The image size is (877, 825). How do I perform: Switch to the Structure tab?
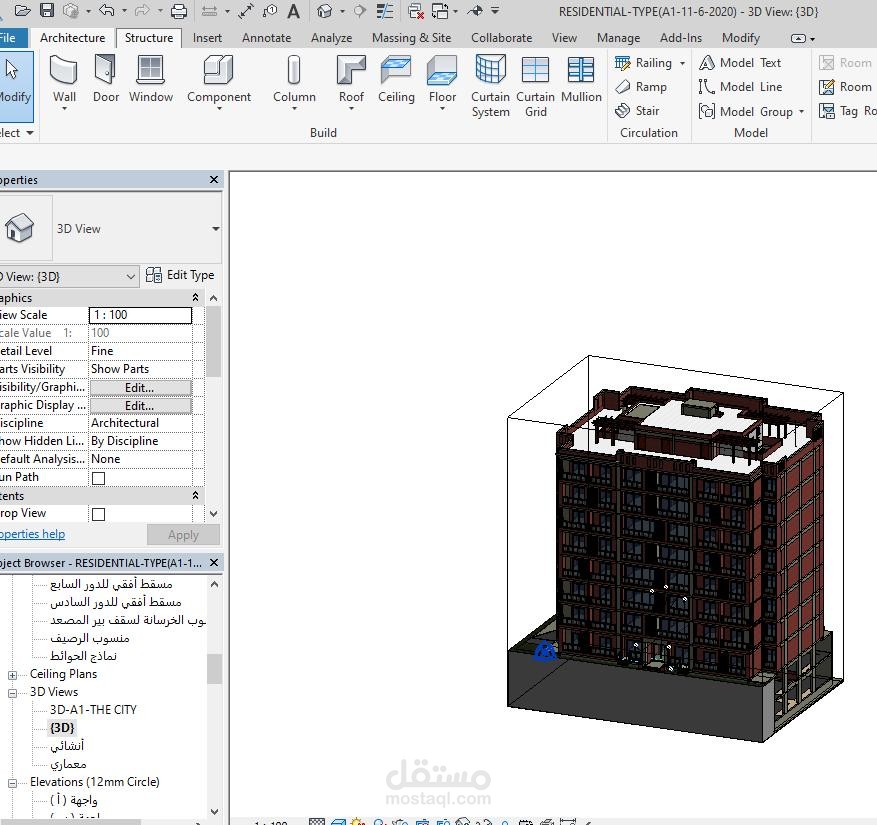tap(149, 38)
